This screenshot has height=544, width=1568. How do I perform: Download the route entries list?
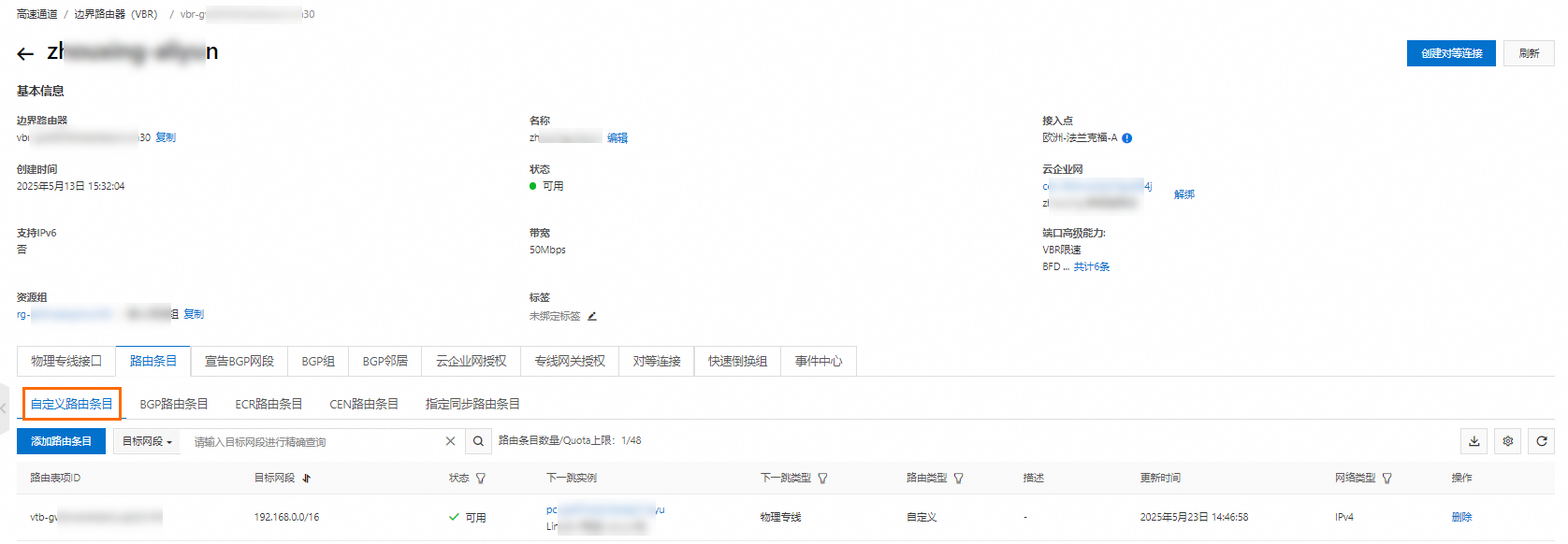pos(1474,441)
